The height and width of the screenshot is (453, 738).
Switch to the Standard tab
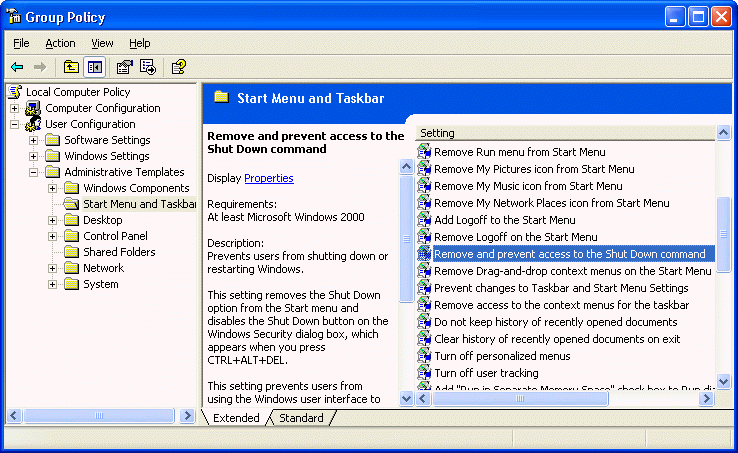click(301, 418)
